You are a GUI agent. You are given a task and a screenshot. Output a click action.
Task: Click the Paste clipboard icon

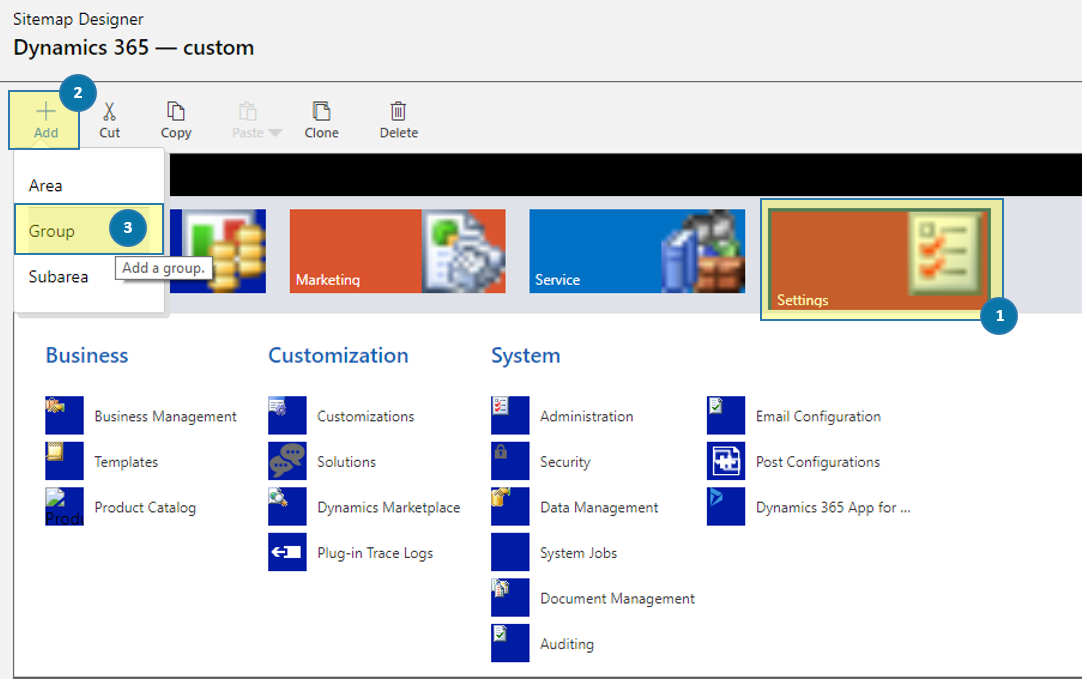pyautogui.click(x=247, y=111)
